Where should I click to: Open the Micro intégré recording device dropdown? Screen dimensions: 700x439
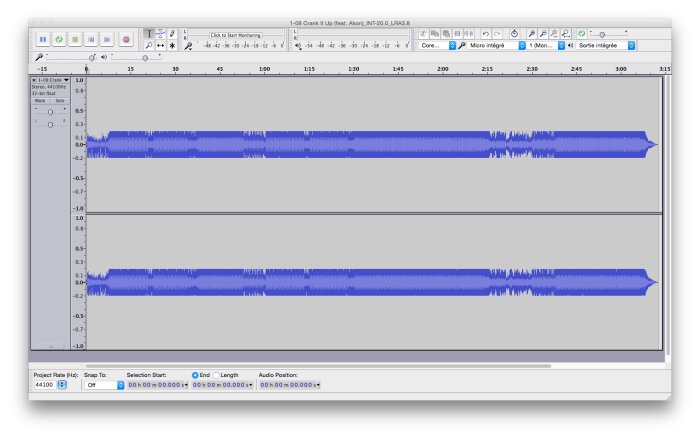pyautogui.click(x=496, y=46)
